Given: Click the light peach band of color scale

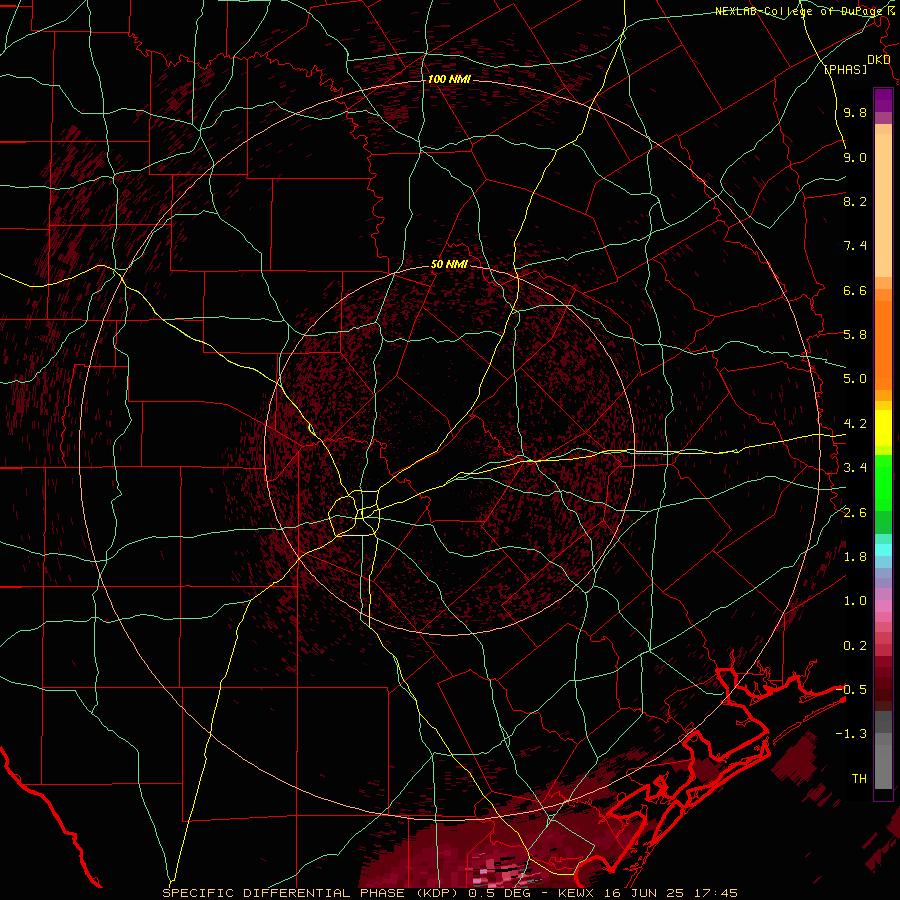Looking at the screenshot, I should pyautogui.click(x=883, y=205).
